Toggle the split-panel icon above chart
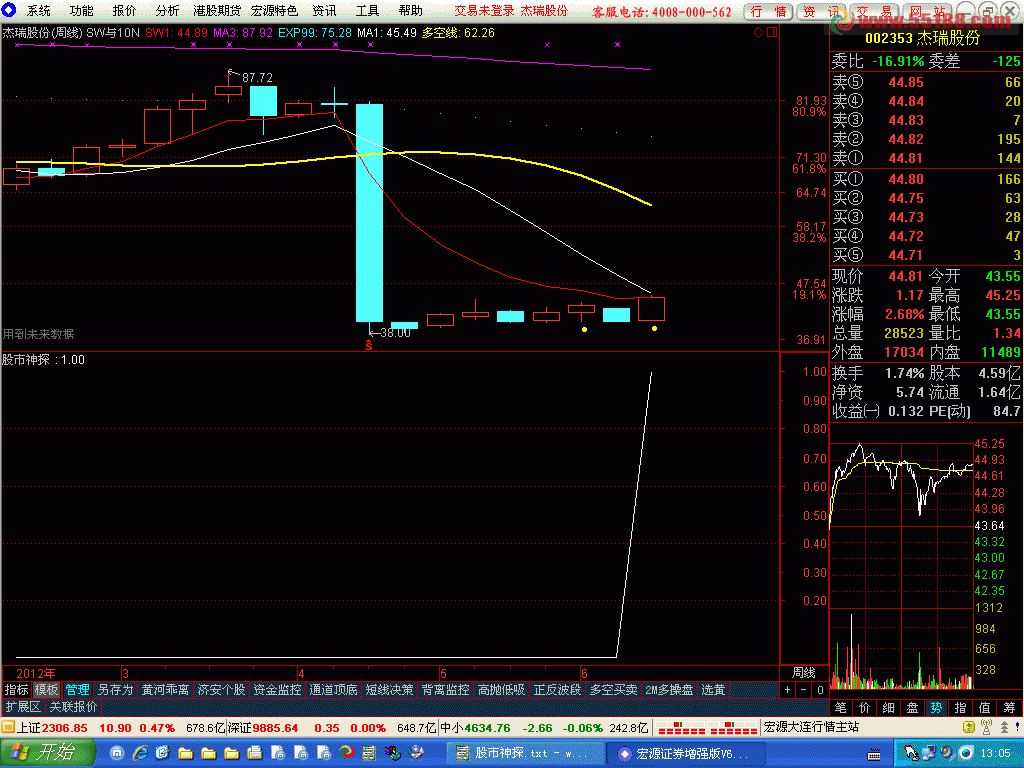Image resolution: width=1024 pixels, height=768 pixels. point(772,32)
